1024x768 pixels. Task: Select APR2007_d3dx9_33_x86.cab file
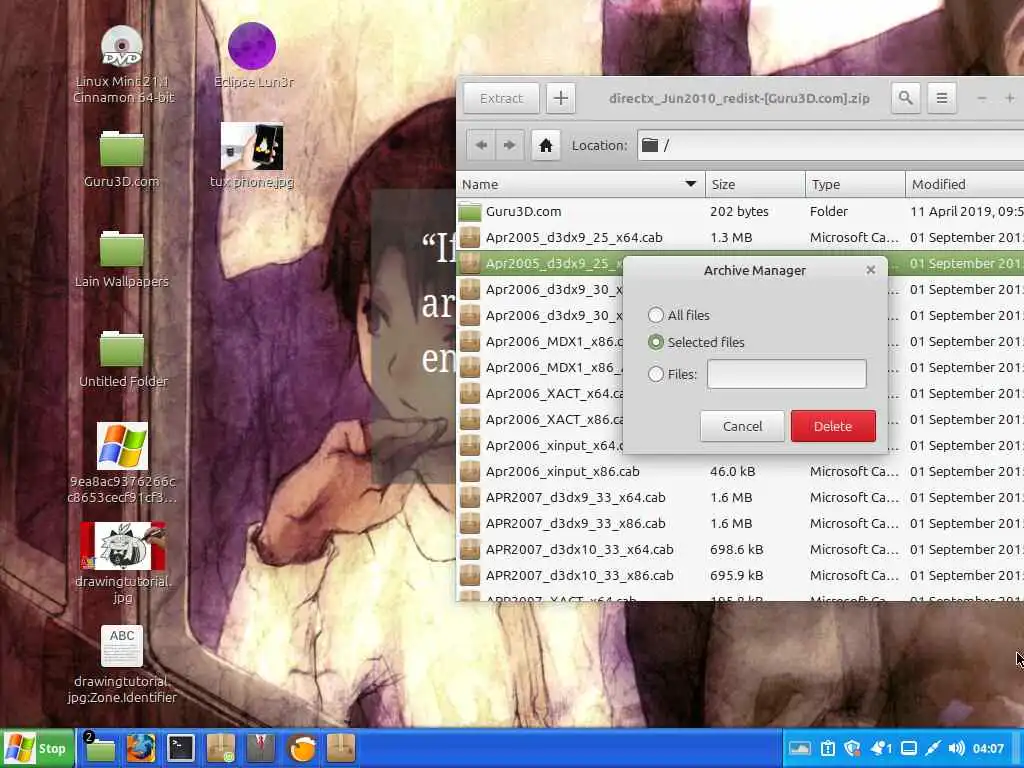click(x=740, y=523)
